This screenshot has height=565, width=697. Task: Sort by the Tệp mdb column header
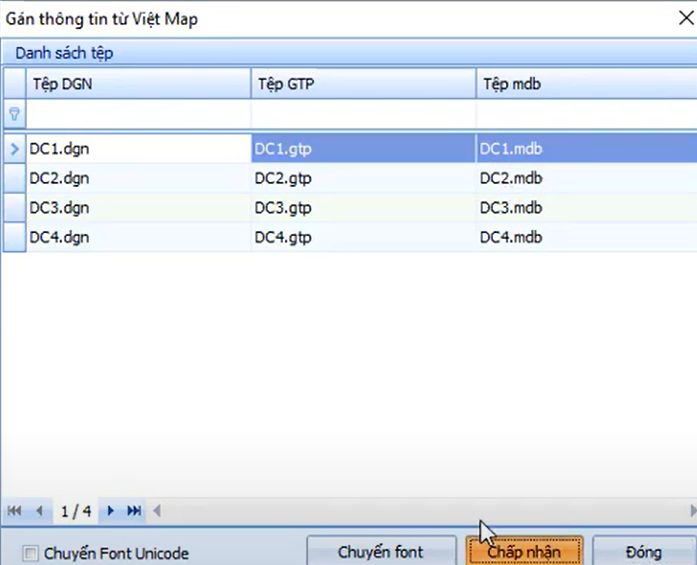586,84
